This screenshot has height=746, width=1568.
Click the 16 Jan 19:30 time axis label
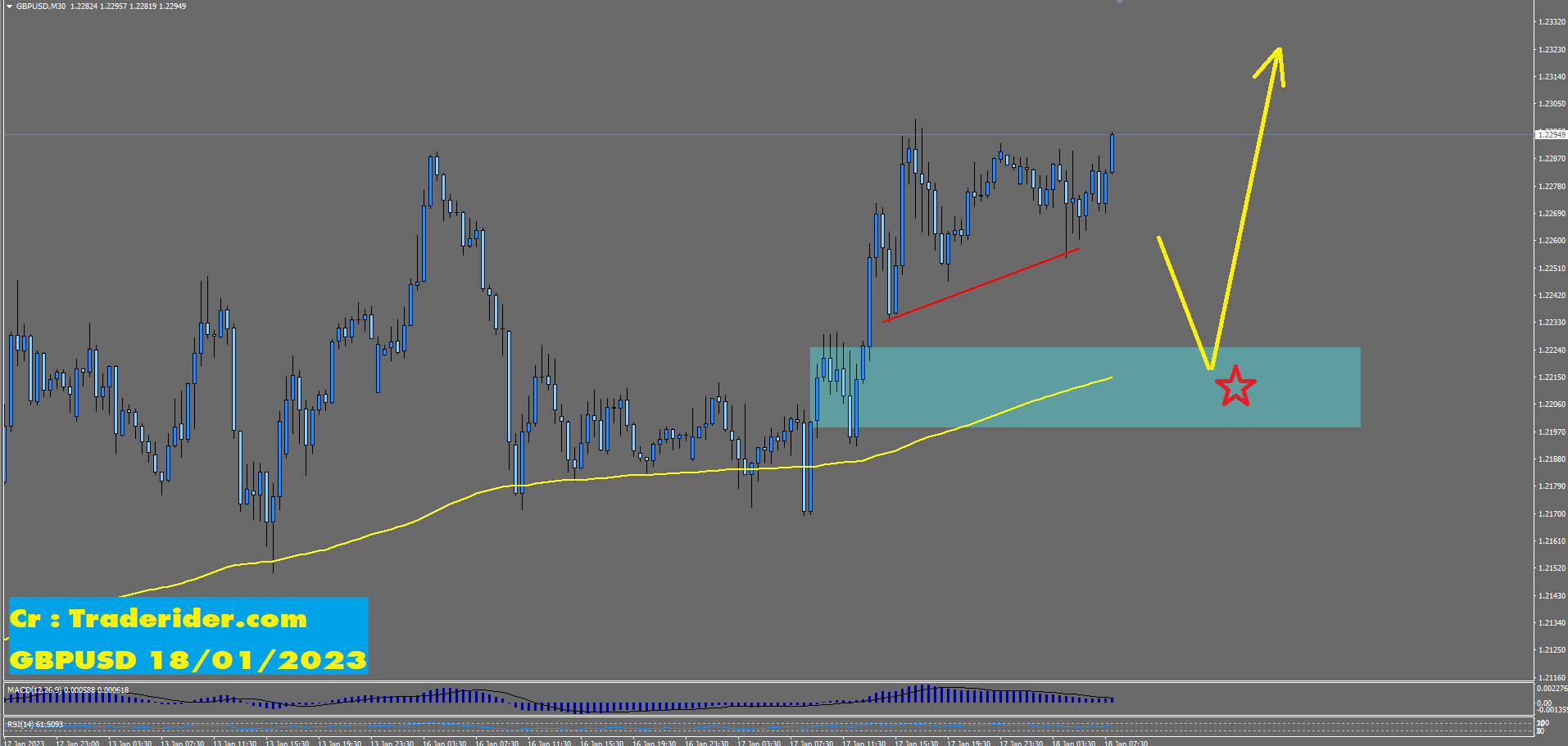coord(655,743)
